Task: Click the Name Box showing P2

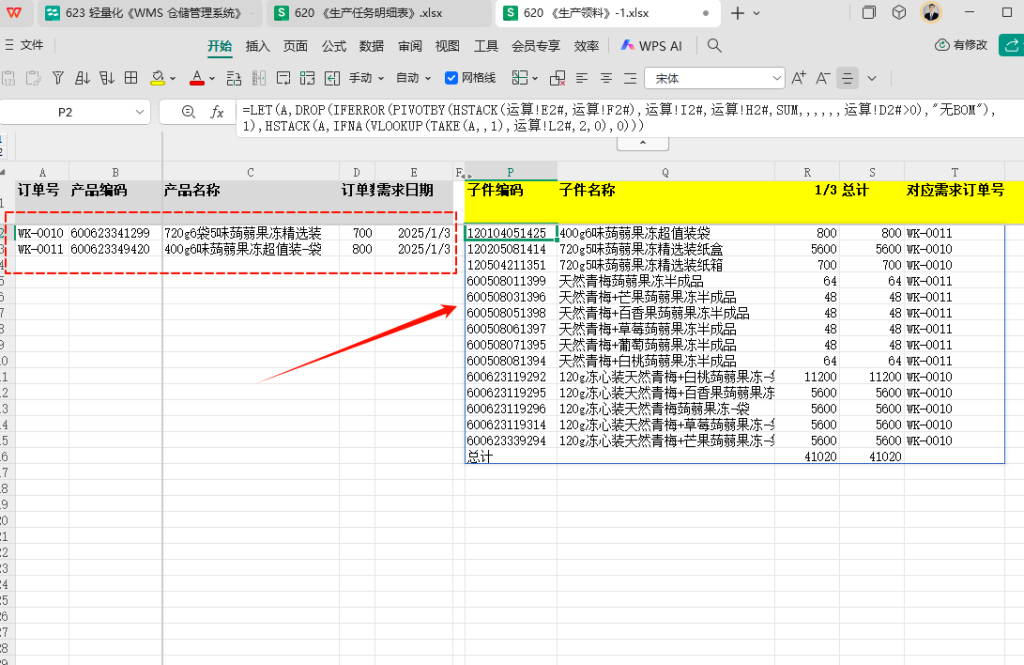Action: point(65,112)
